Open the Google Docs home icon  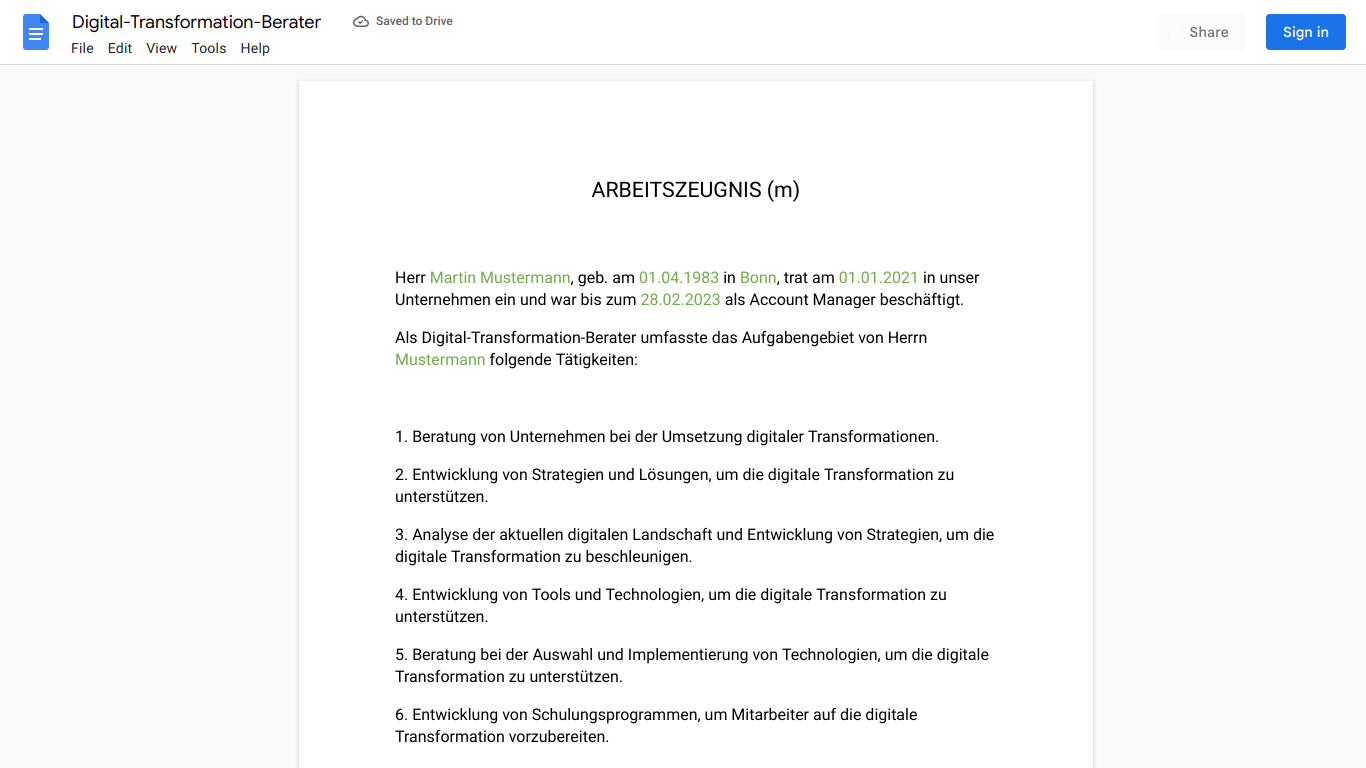[36, 32]
